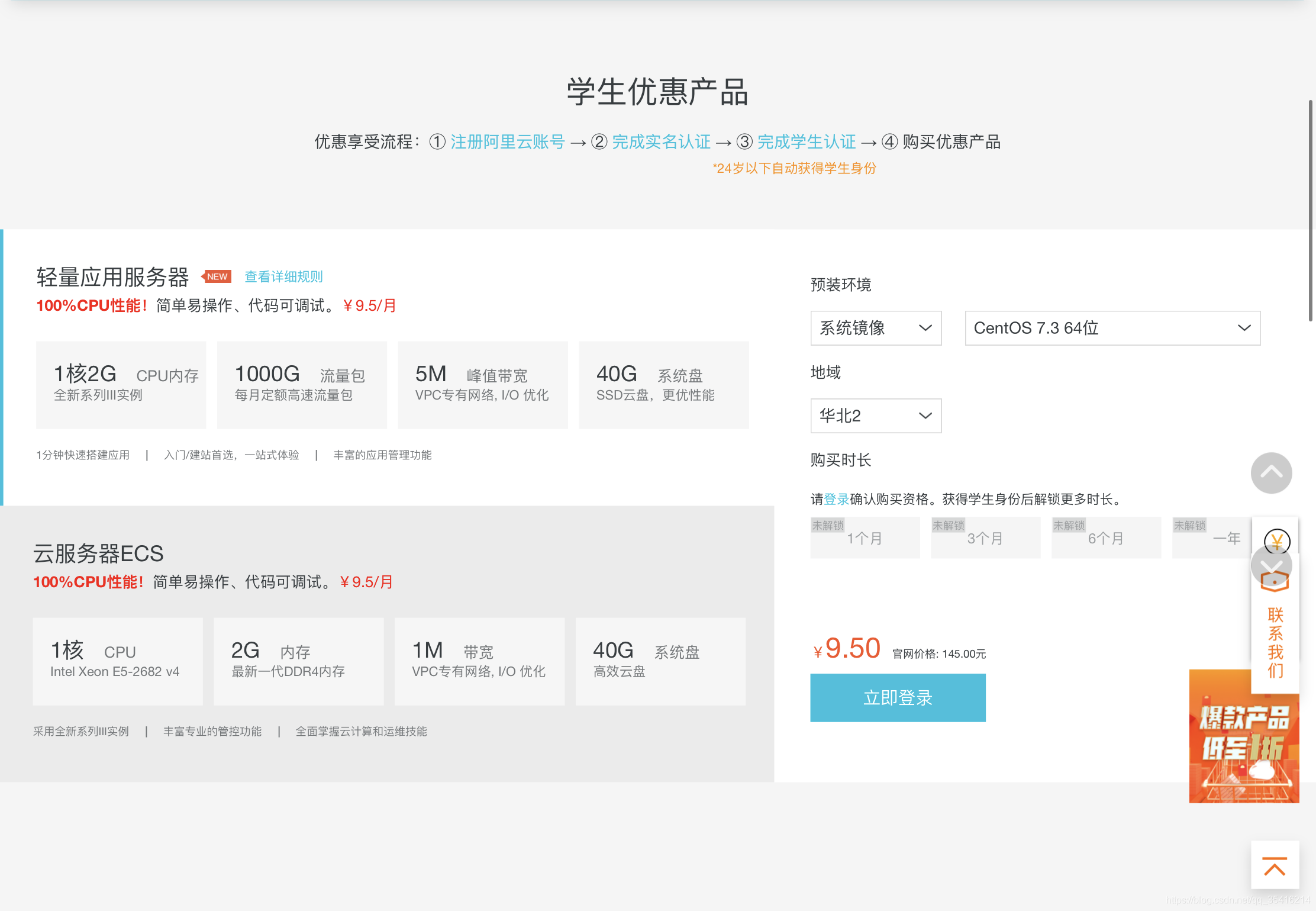Click the NEW badge beside 轻量应用服务器
The height and width of the screenshot is (911, 1316).
216,276
